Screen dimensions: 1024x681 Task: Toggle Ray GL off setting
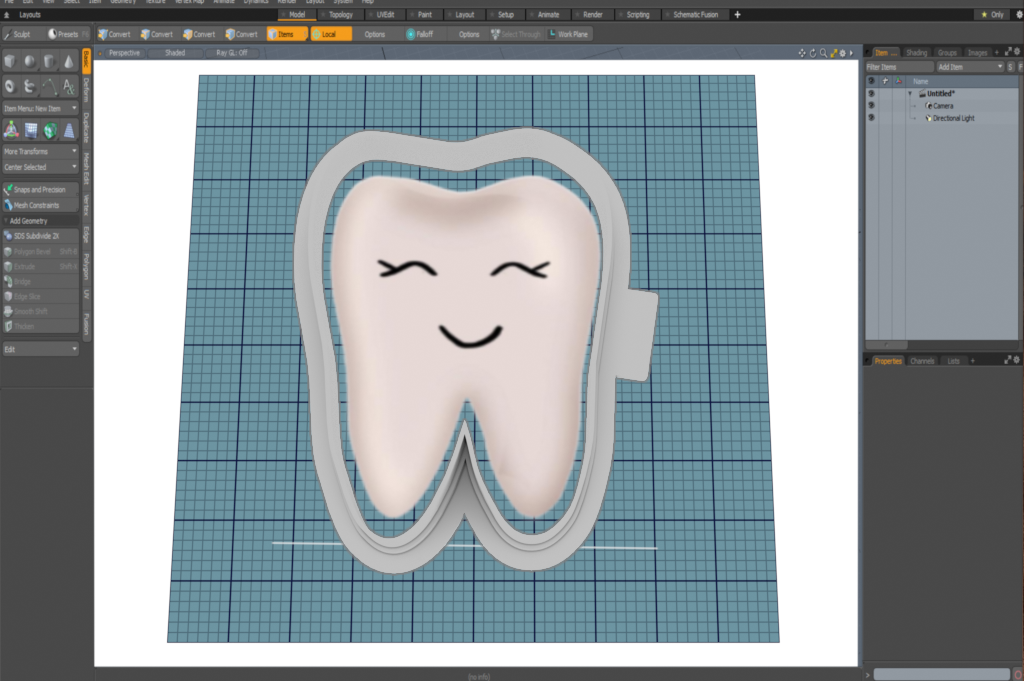(x=232, y=53)
